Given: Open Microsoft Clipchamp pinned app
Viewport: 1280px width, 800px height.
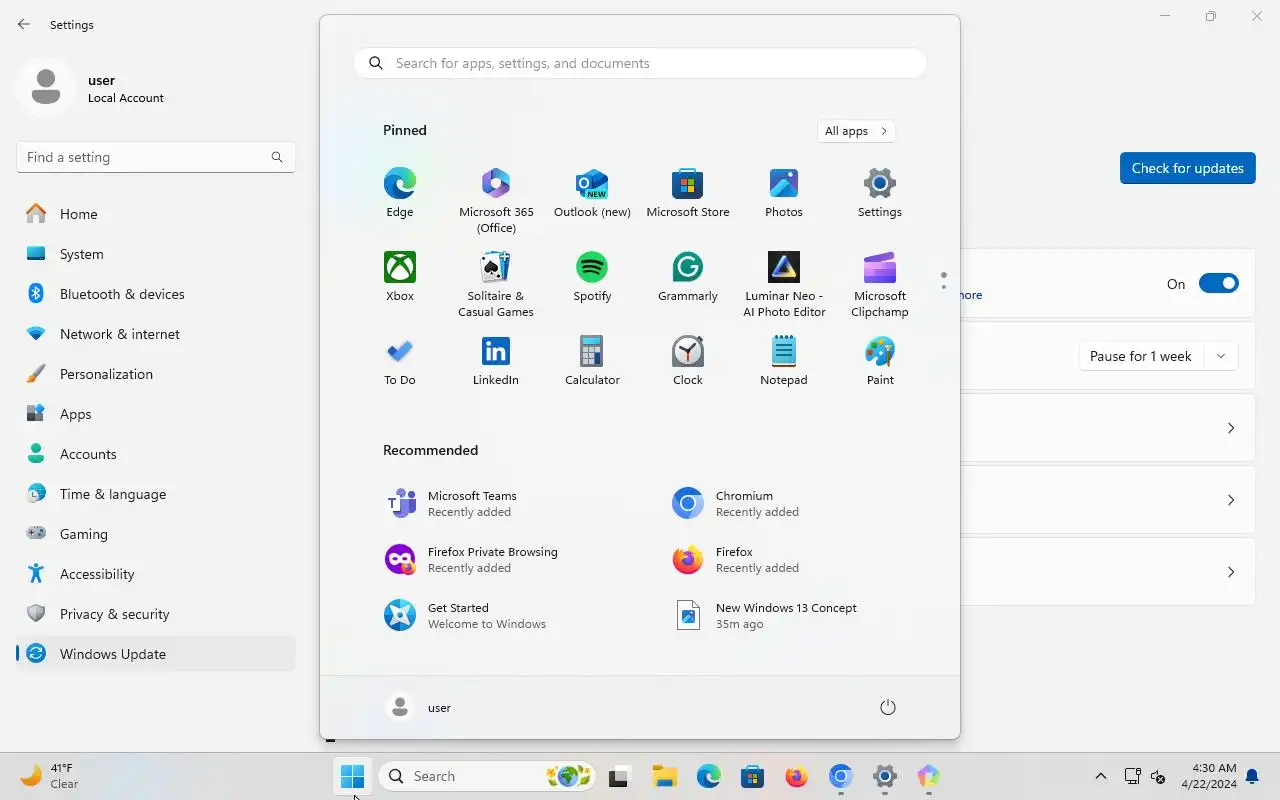Looking at the screenshot, I should pos(880,285).
